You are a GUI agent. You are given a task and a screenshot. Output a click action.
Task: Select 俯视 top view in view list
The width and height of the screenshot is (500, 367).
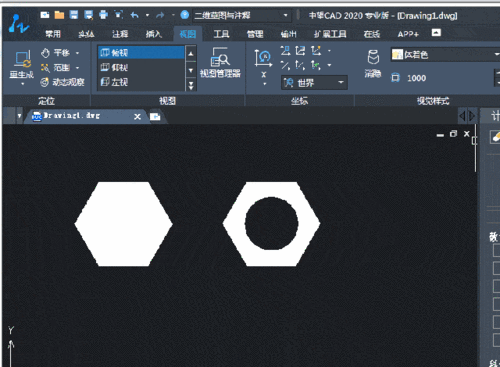pos(141,53)
